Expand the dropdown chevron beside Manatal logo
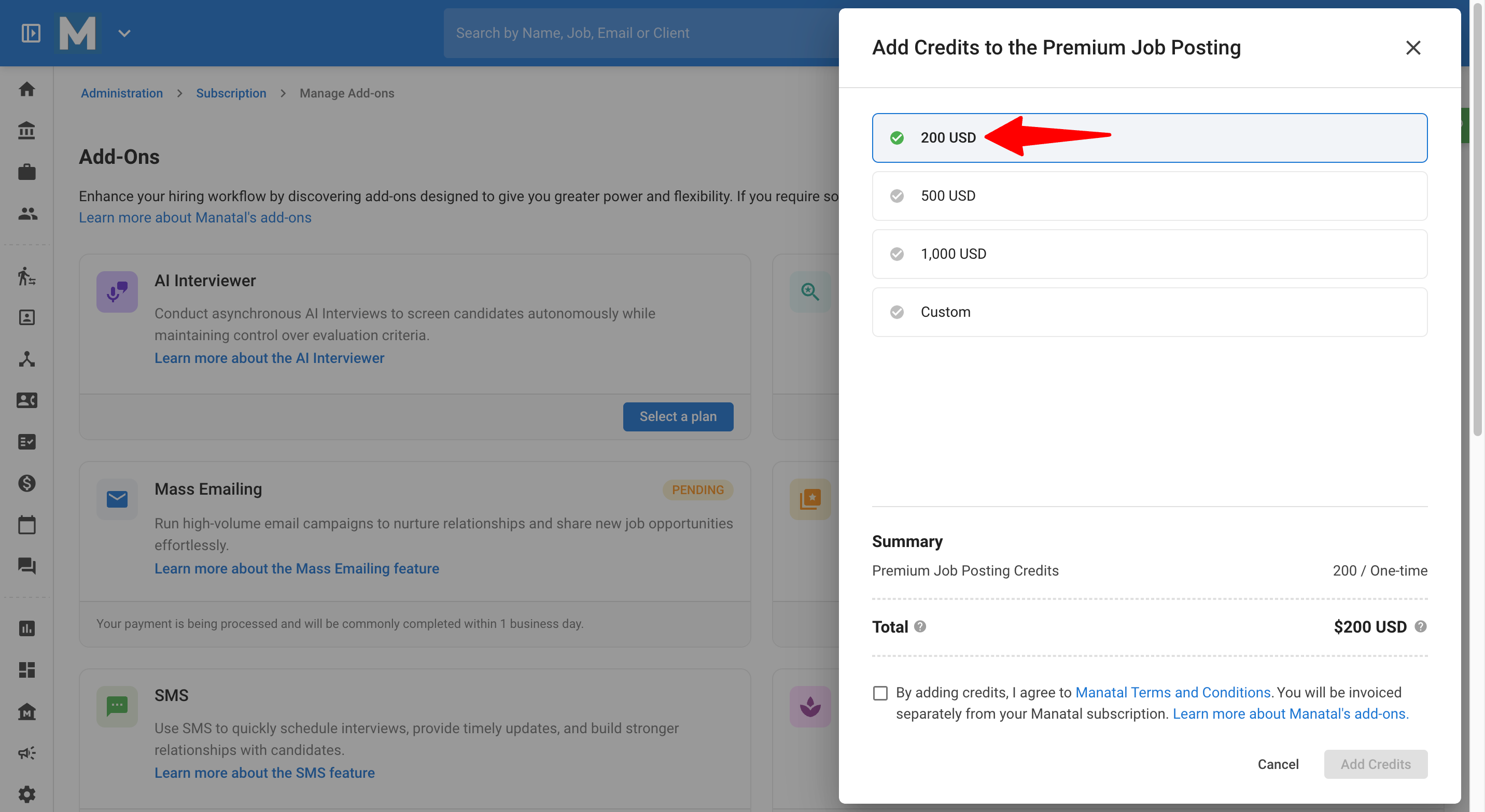This screenshot has height=812, width=1485. tap(124, 33)
